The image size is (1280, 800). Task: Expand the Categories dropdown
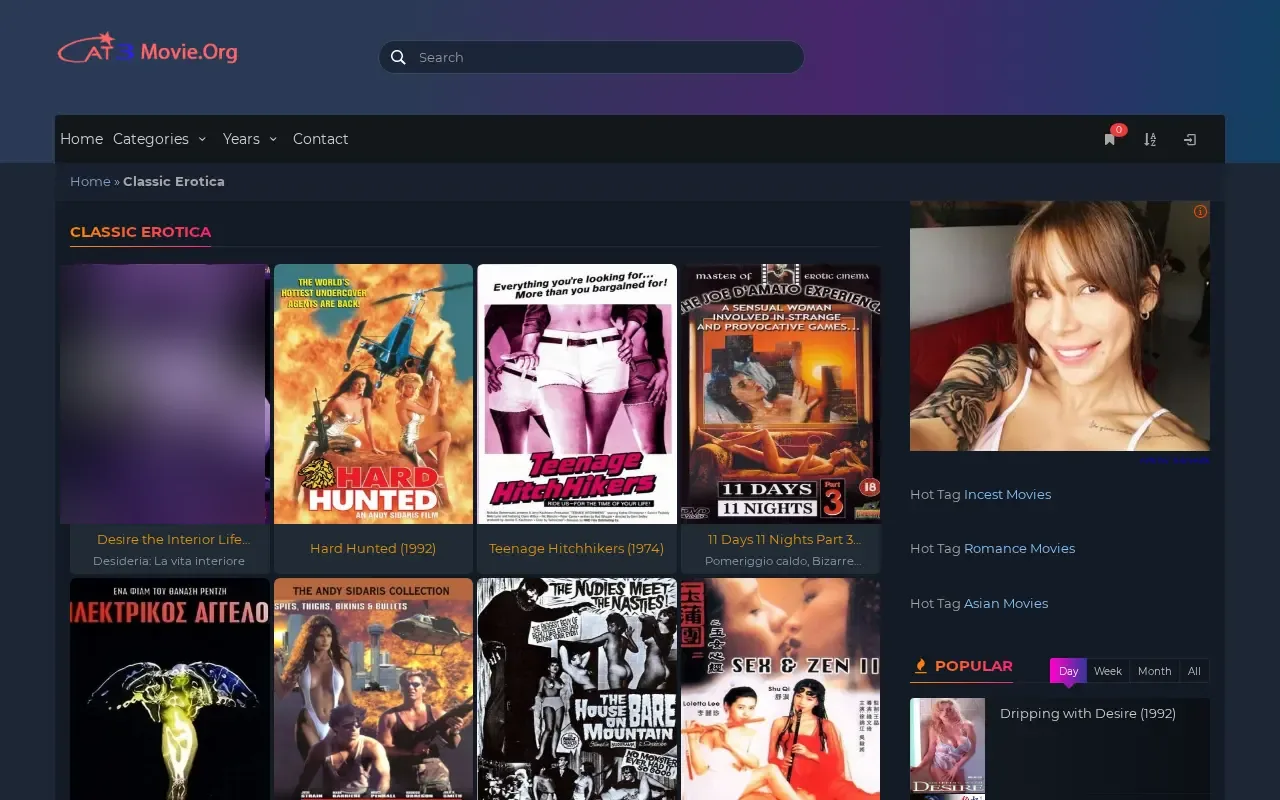click(160, 139)
